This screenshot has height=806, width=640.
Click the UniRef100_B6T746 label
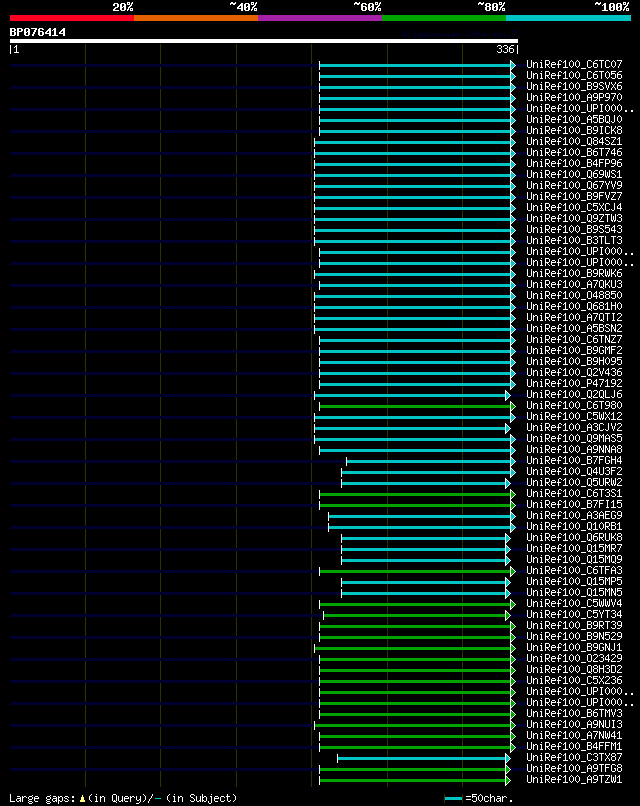point(574,152)
